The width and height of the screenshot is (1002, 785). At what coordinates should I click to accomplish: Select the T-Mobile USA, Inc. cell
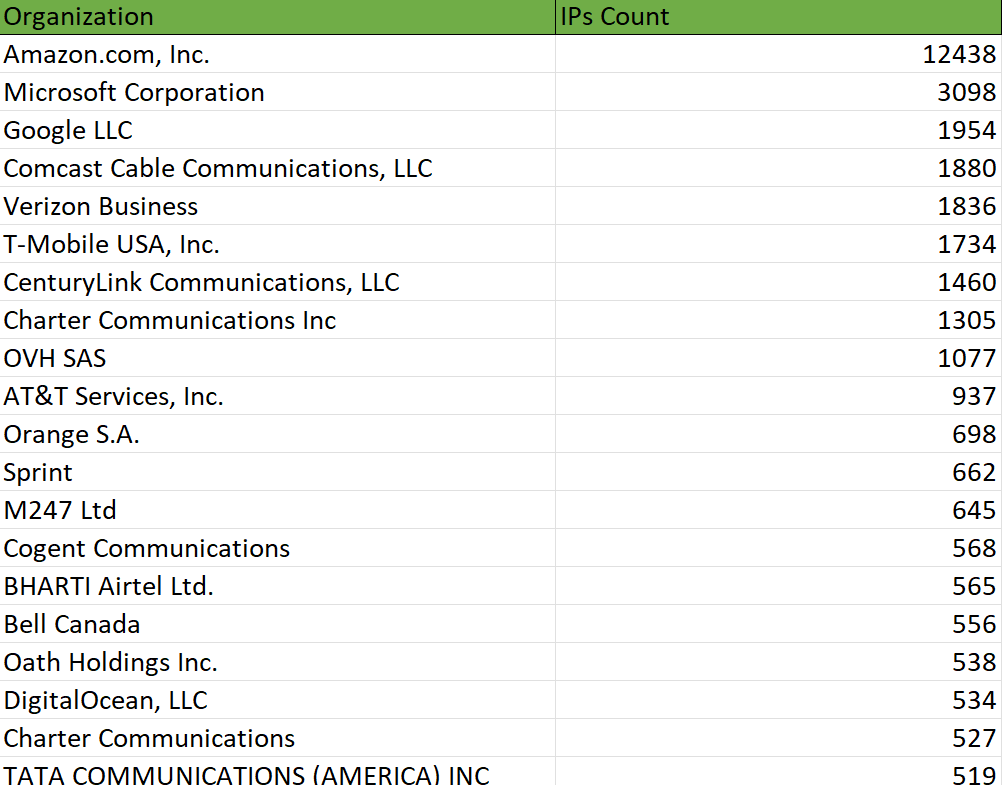coord(111,244)
